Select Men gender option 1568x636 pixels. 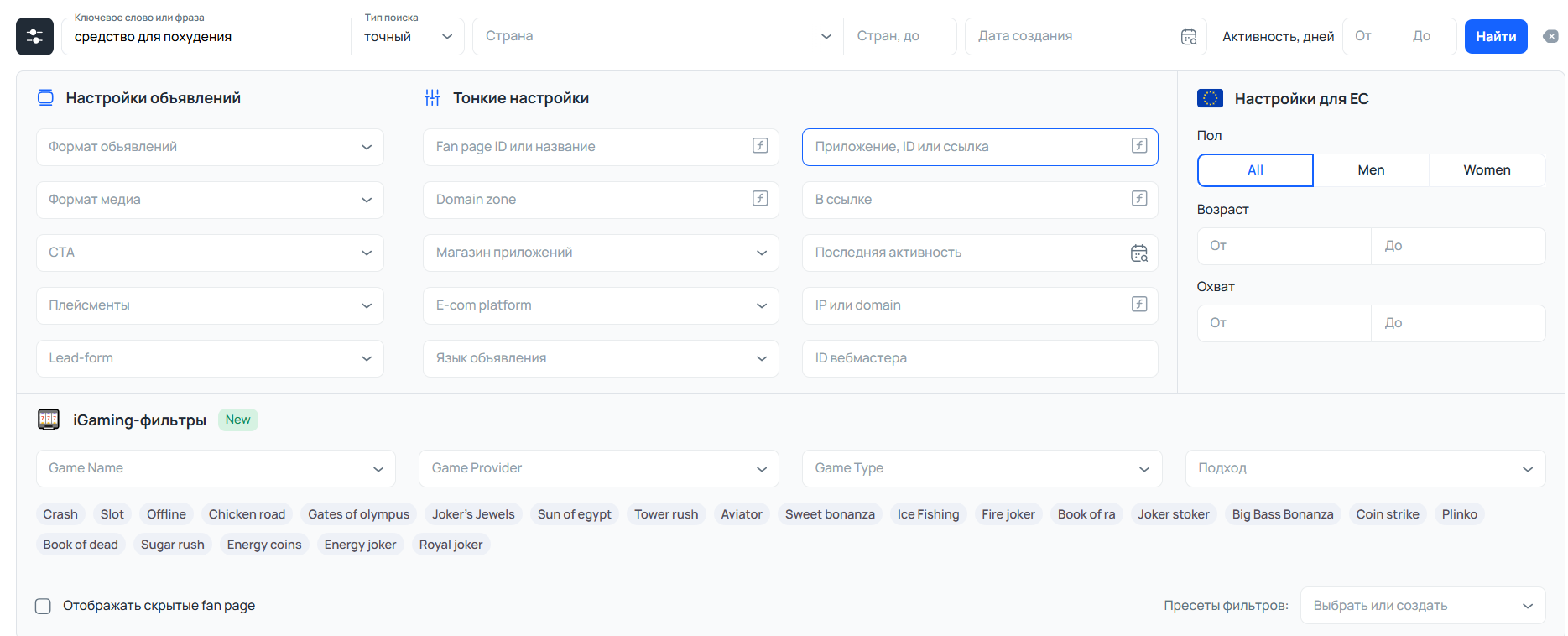pos(1371,170)
